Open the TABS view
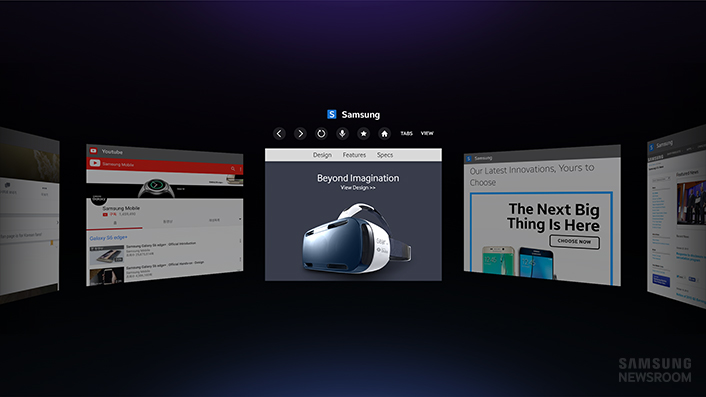 click(407, 133)
